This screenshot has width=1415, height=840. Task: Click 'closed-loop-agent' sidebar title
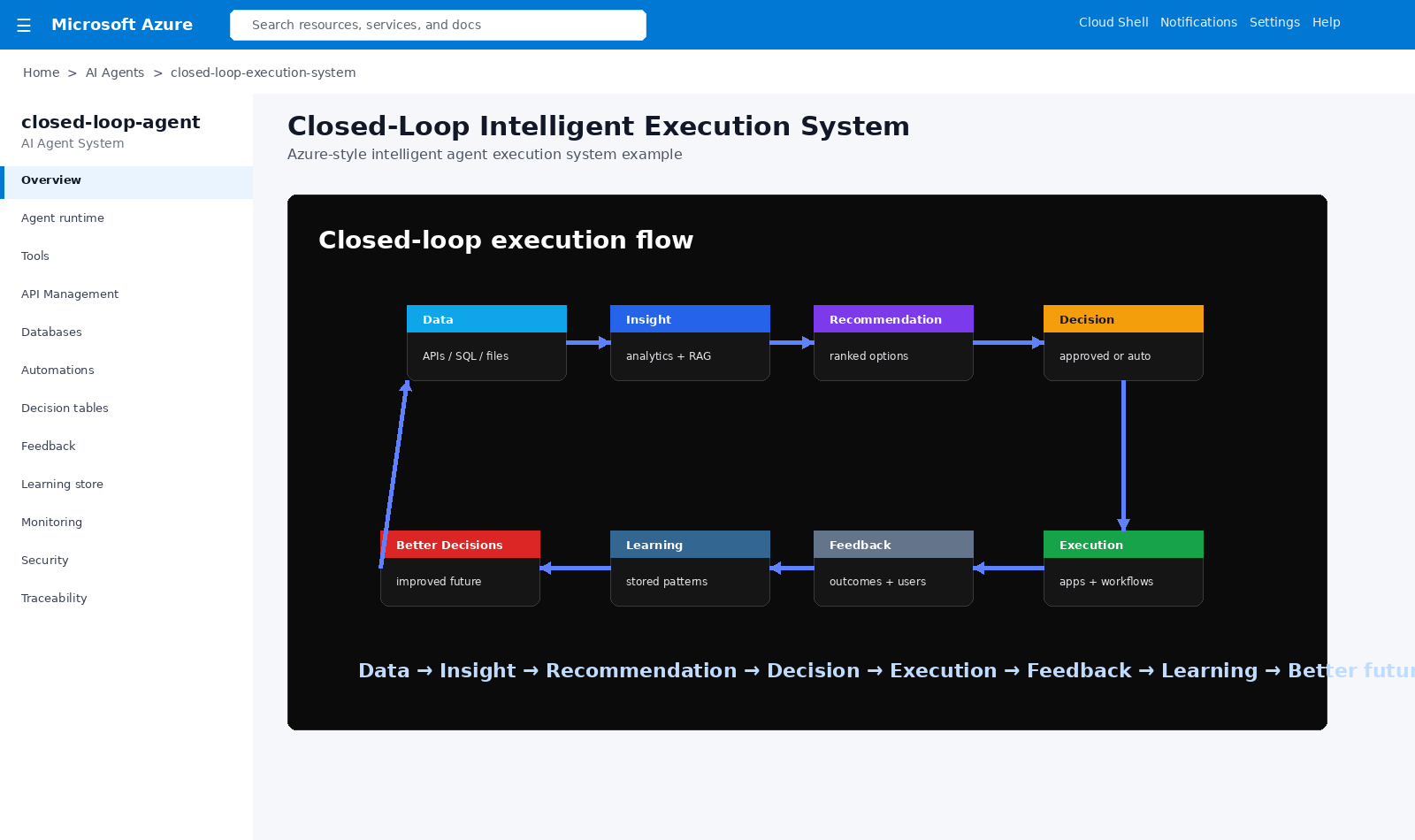click(x=111, y=122)
